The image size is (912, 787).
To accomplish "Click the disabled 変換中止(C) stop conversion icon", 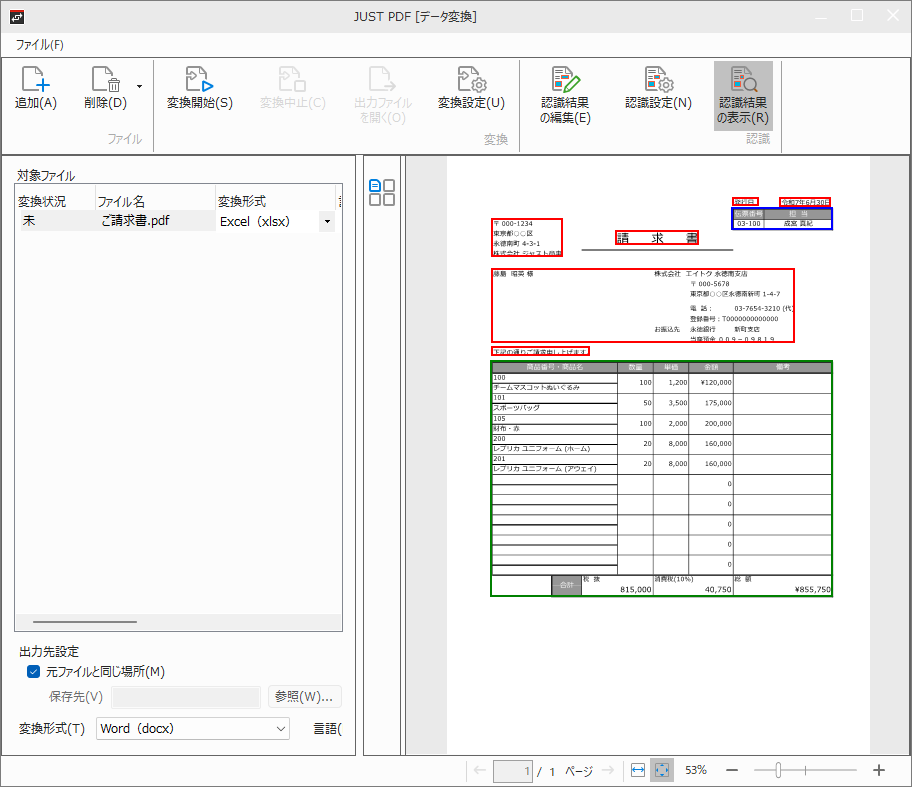I will point(292,79).
